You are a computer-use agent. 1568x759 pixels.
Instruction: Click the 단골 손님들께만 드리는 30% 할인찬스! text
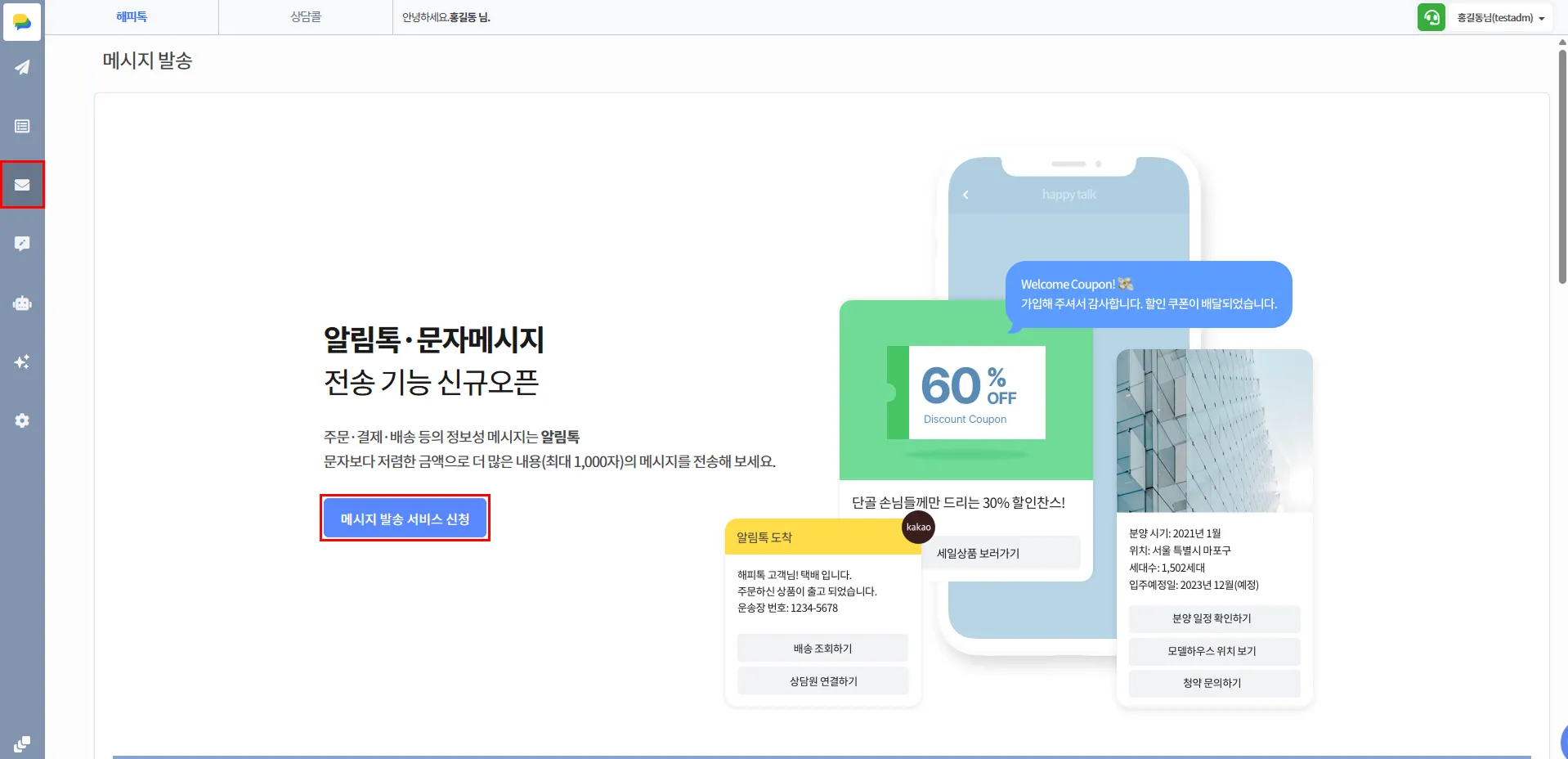958,502
